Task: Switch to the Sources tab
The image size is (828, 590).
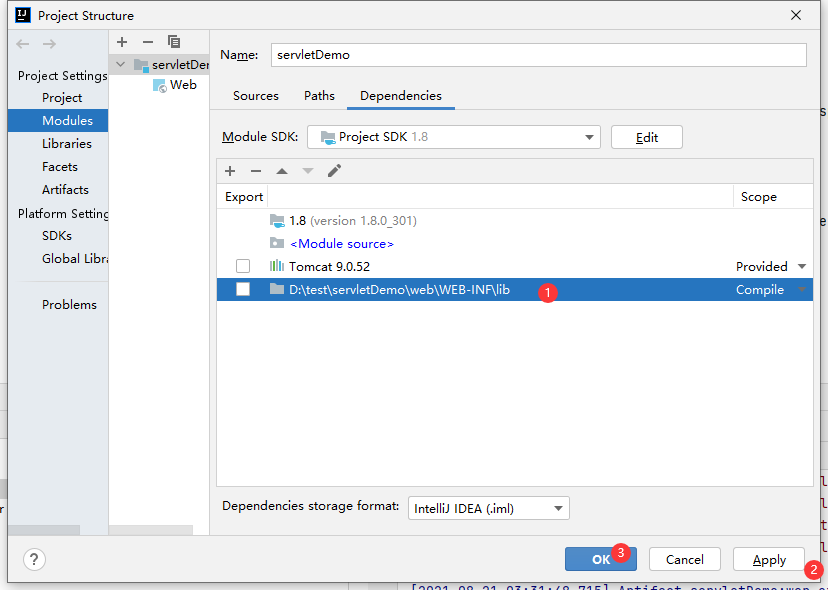Action: coord(256,96)
